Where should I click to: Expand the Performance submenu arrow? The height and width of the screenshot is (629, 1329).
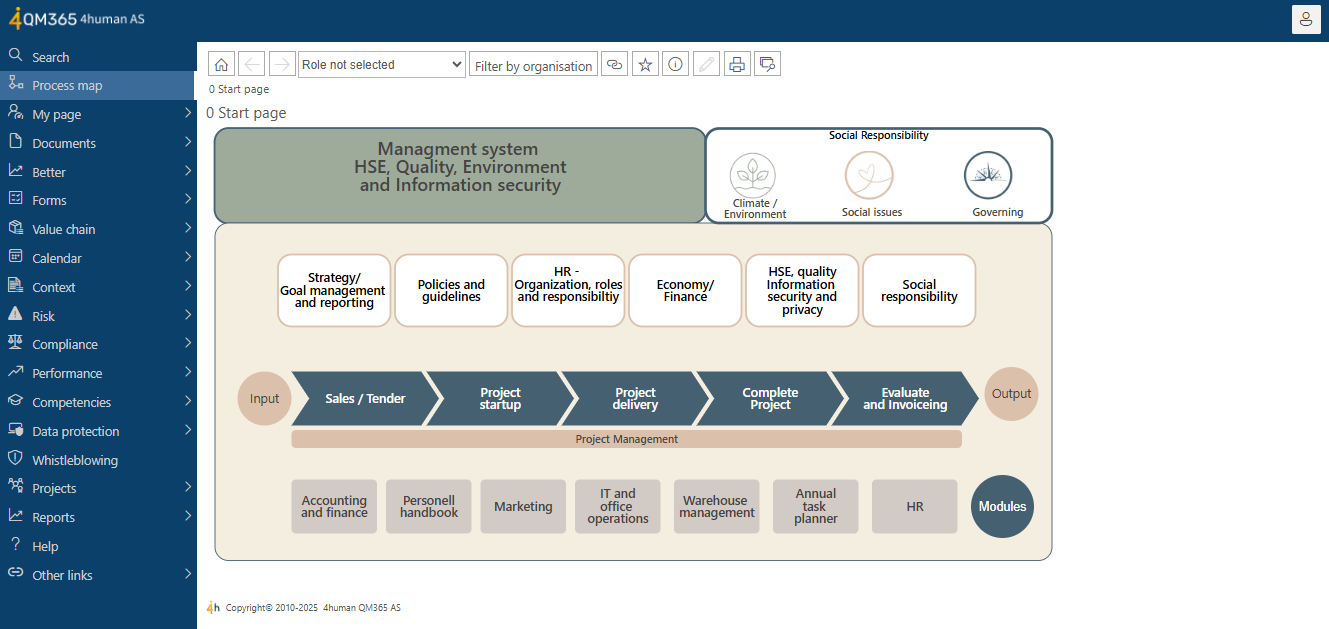[188, 373]
